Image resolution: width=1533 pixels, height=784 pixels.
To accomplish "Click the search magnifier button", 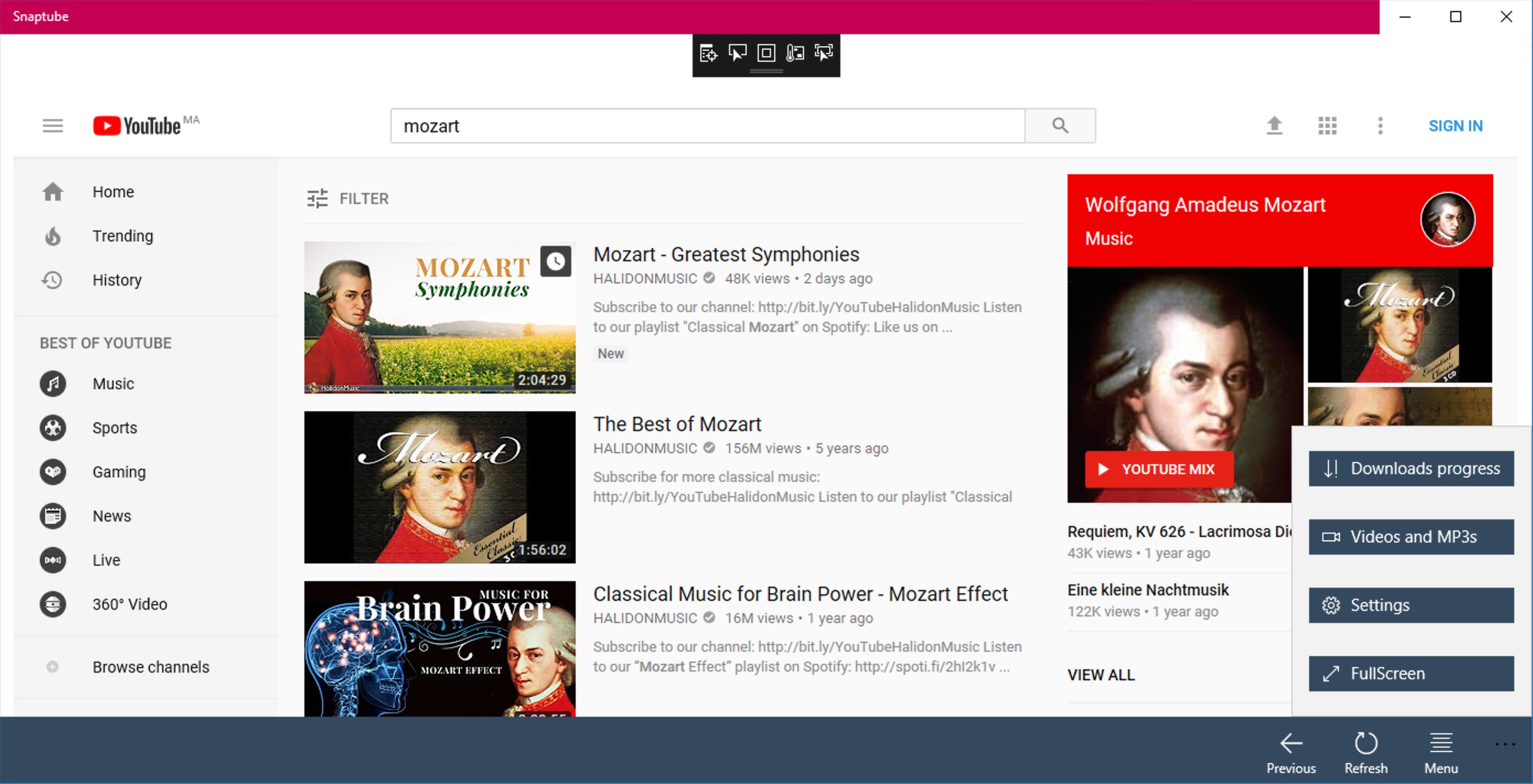I will pos(1060,126).
